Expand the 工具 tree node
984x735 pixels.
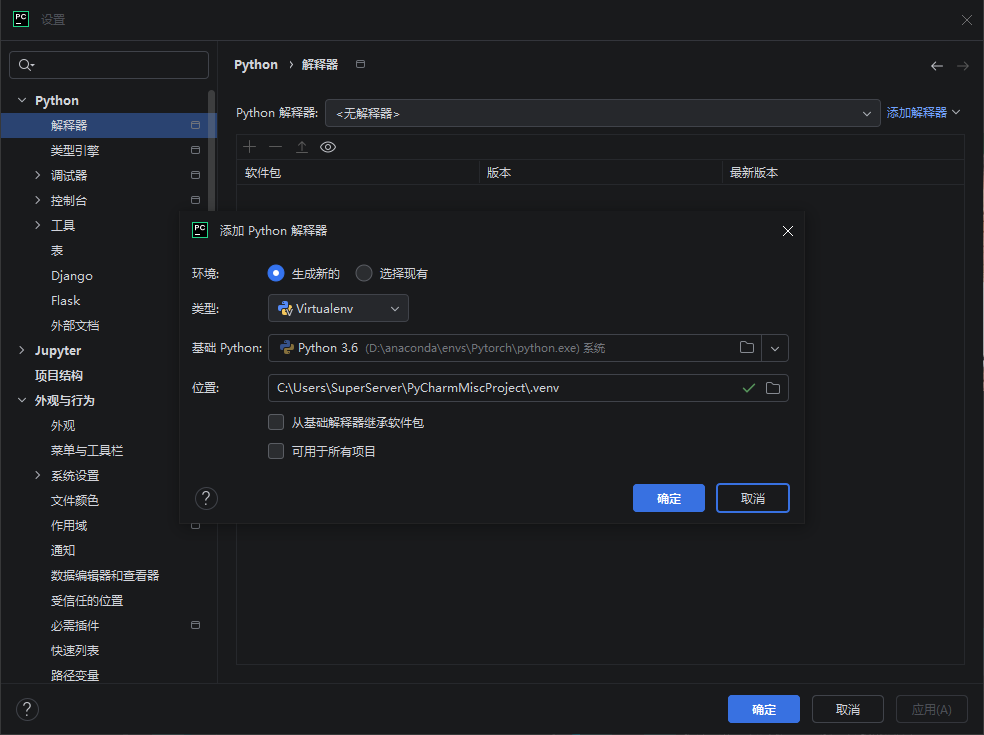pos(38,225)
